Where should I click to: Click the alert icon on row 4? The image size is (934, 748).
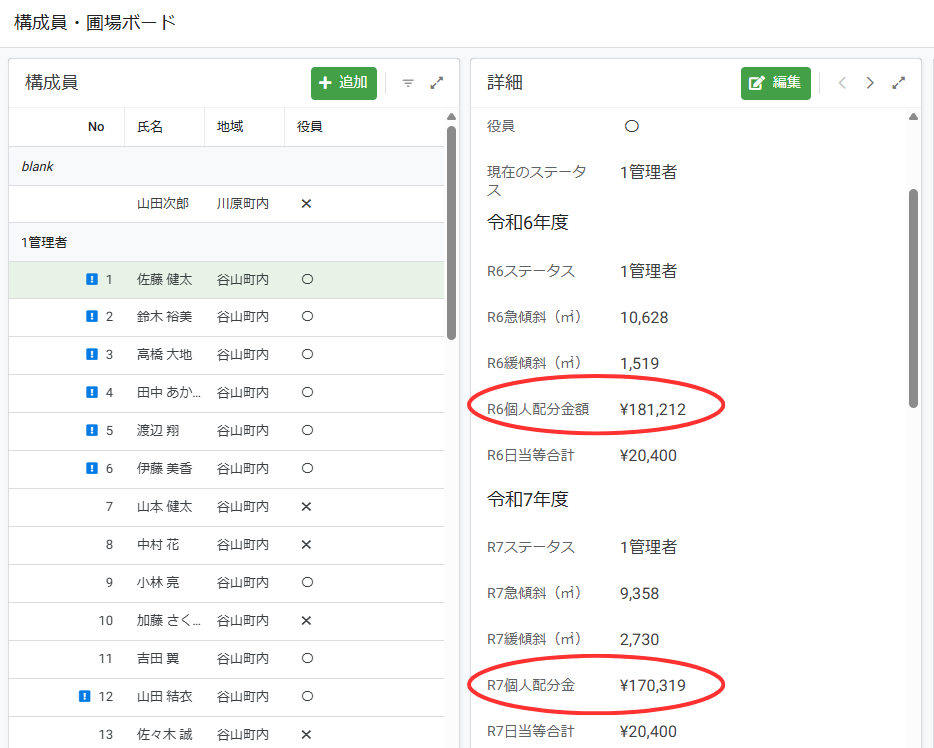(92, 392)
